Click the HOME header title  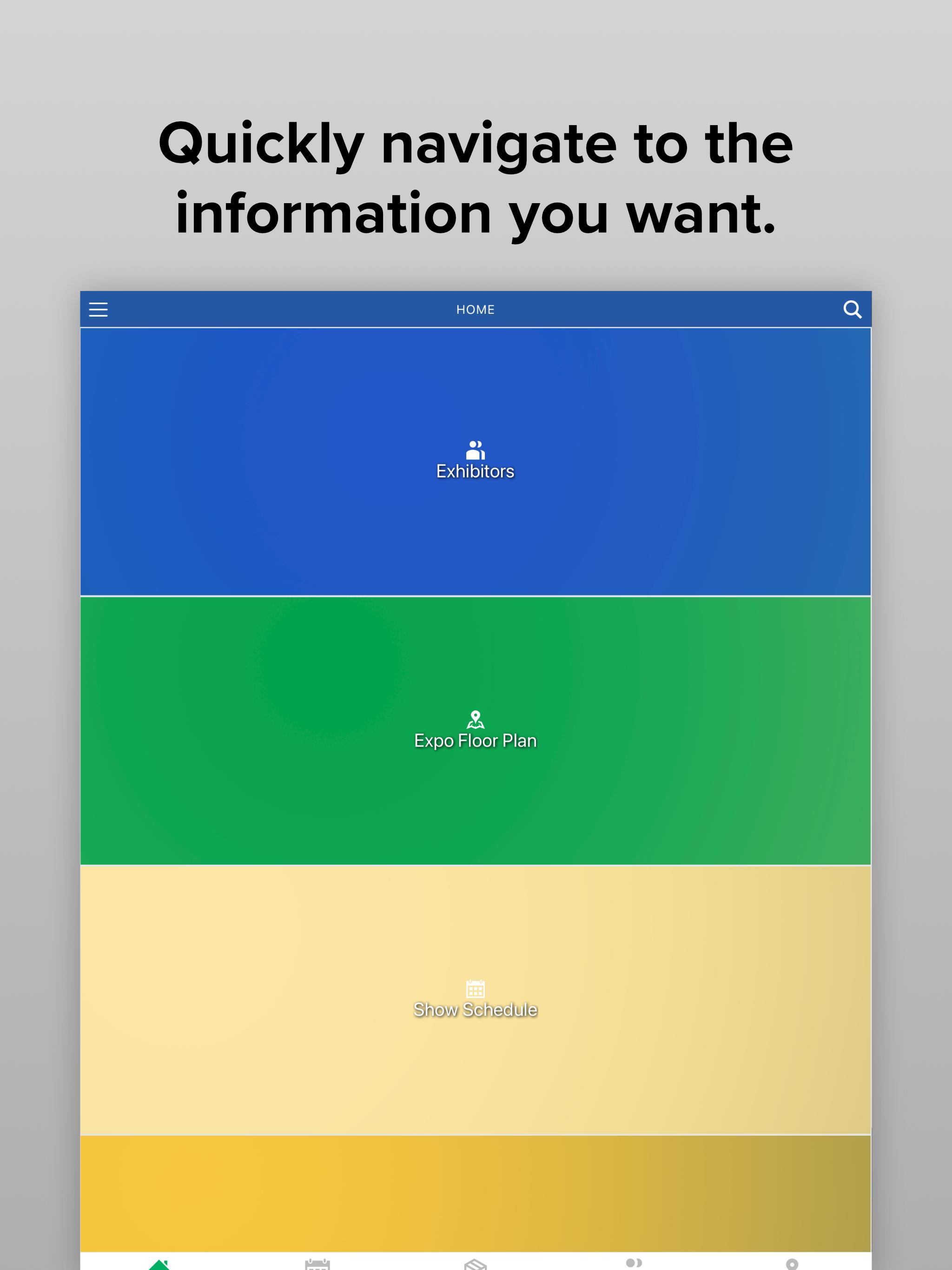pyautogui.click(x=476, y=310)
